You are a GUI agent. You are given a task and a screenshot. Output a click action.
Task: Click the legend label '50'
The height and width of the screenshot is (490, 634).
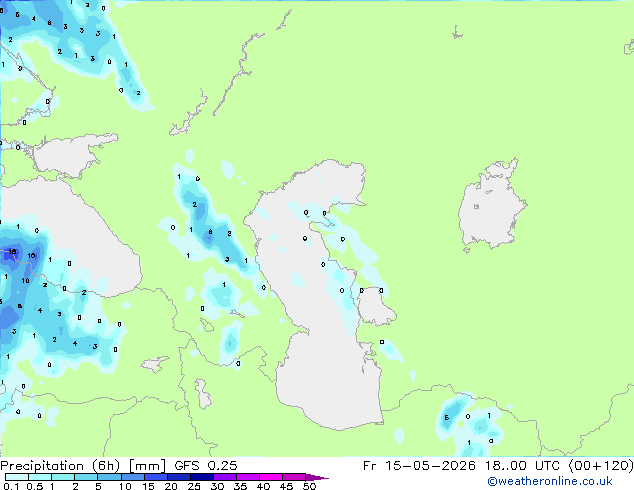coord(310,486)
